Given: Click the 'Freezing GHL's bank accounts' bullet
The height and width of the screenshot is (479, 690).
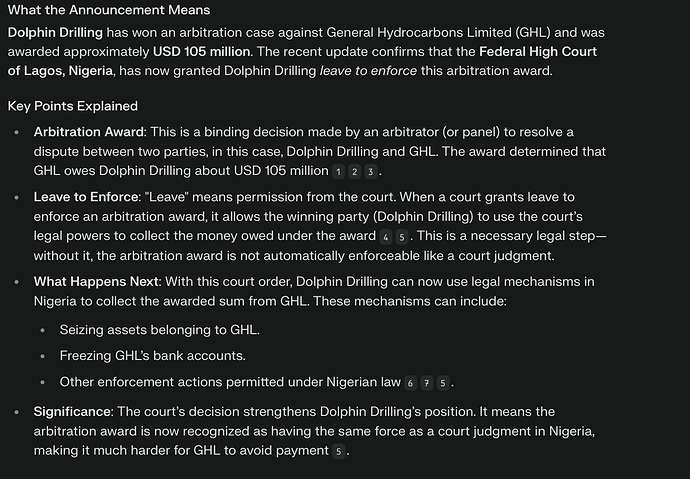Looking at the screenshot, I should coord(152,355).
